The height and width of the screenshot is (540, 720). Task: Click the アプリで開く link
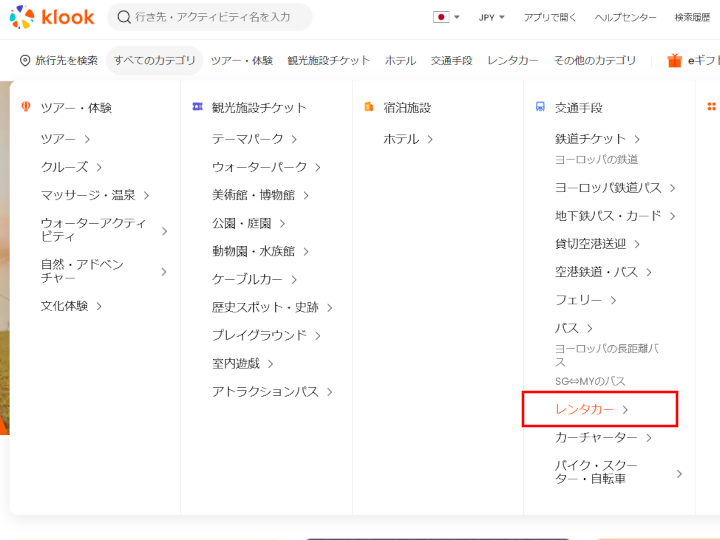(552, 17)
